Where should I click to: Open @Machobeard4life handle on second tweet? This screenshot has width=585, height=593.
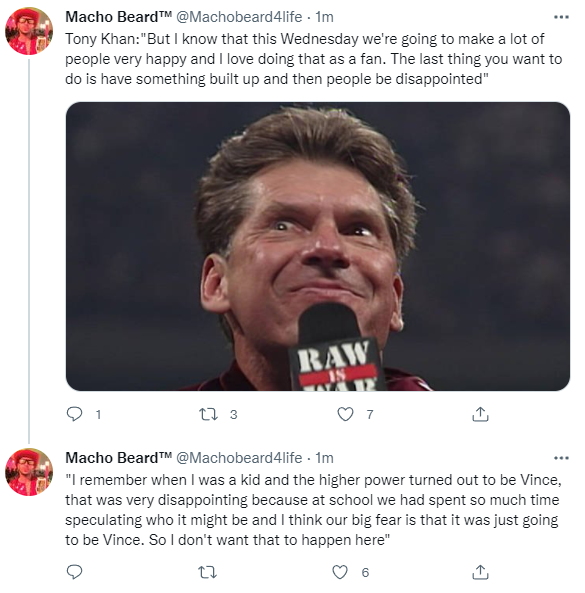coord(239,458)
